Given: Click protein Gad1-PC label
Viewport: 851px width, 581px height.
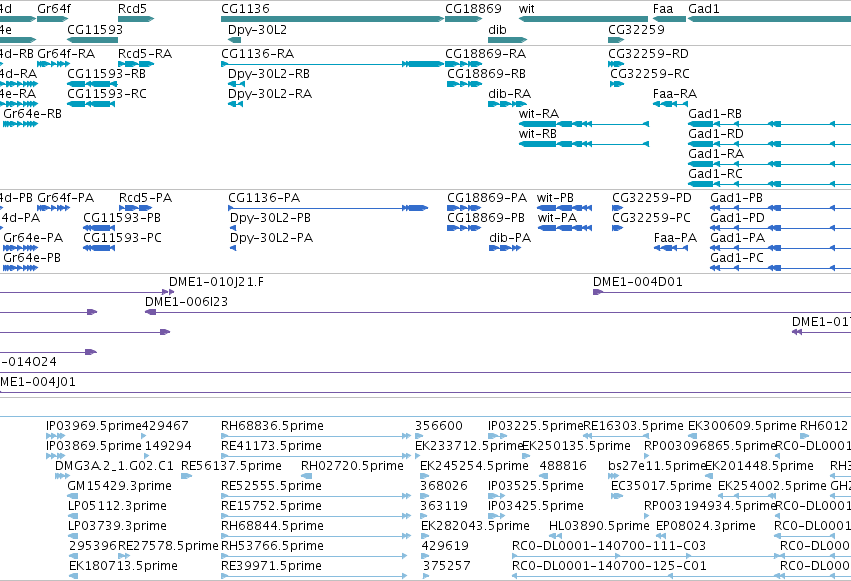Looking at the screenshot, I should tap(737, 258).
